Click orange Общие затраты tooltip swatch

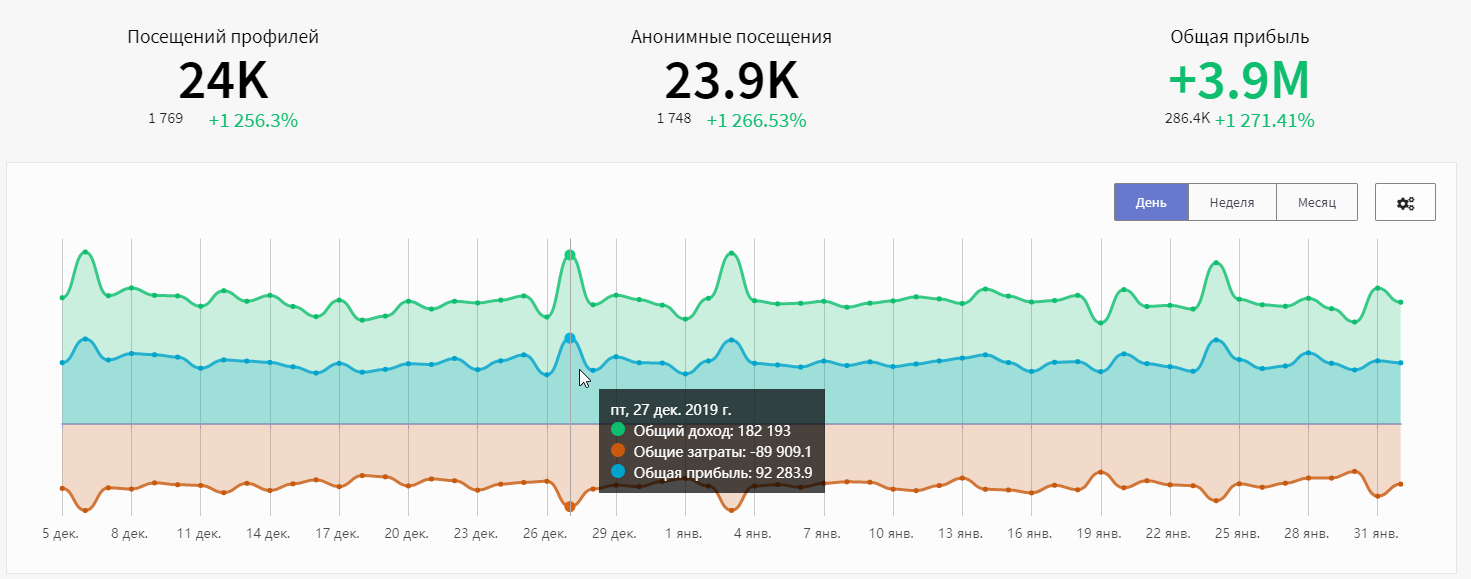(x=618, y=451)
